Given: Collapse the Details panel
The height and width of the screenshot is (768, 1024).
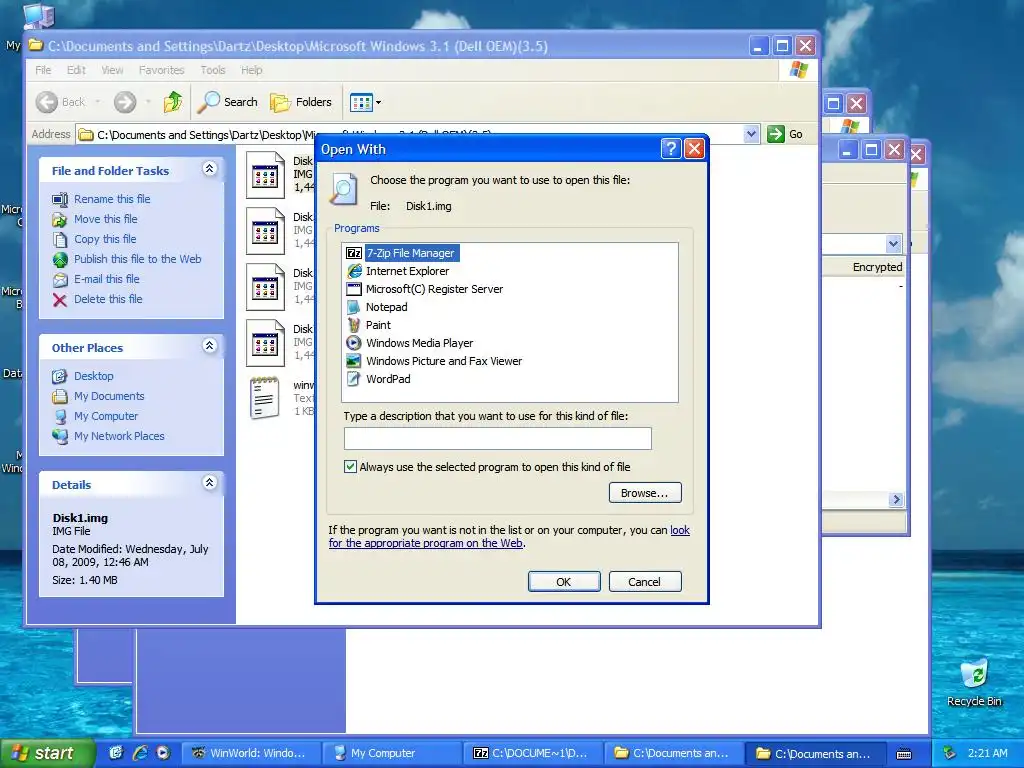Looking at the screenshot, I should coord(210,483).
